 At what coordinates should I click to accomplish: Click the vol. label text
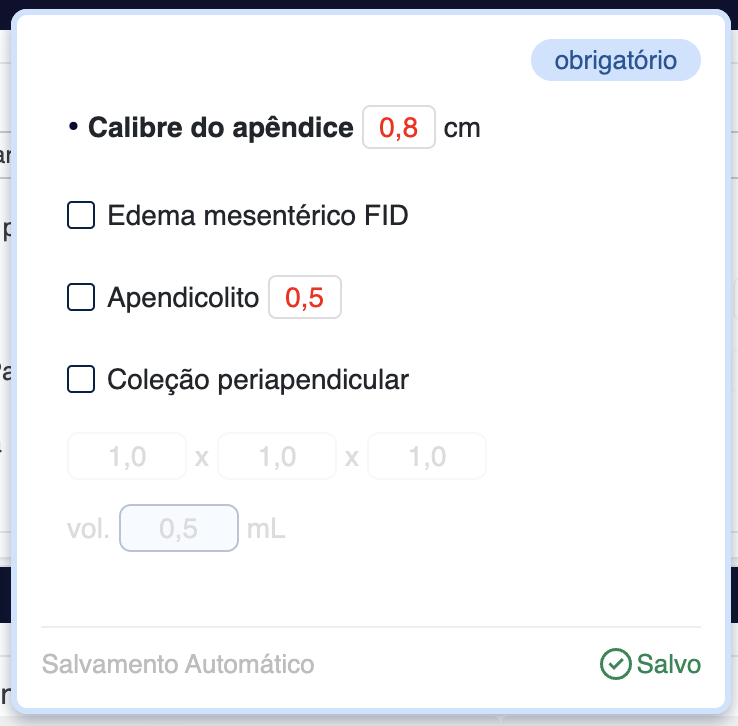89,529
